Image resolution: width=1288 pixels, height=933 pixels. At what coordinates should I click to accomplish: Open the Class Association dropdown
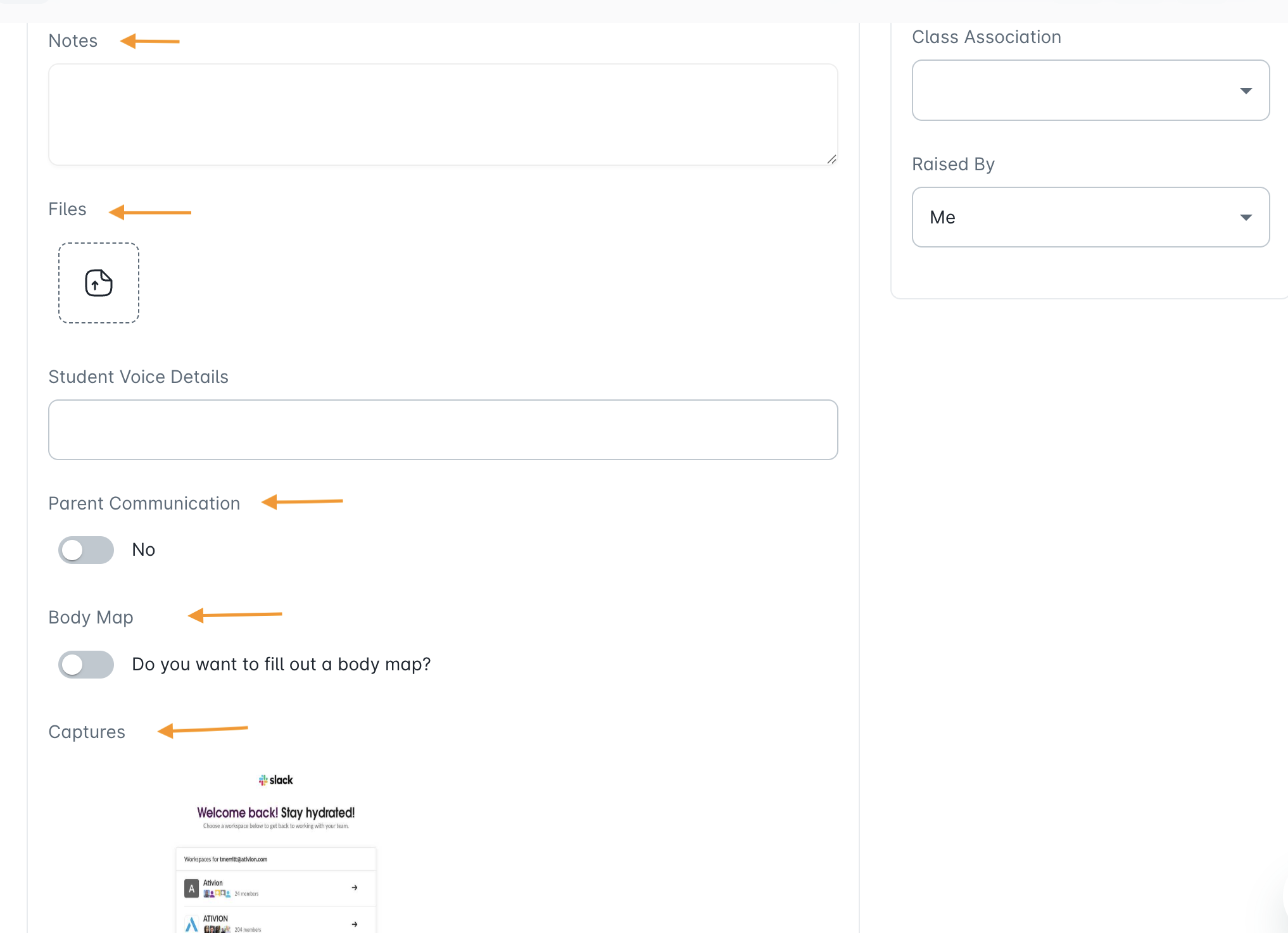pyautogui.click(x=1090, y=91)
